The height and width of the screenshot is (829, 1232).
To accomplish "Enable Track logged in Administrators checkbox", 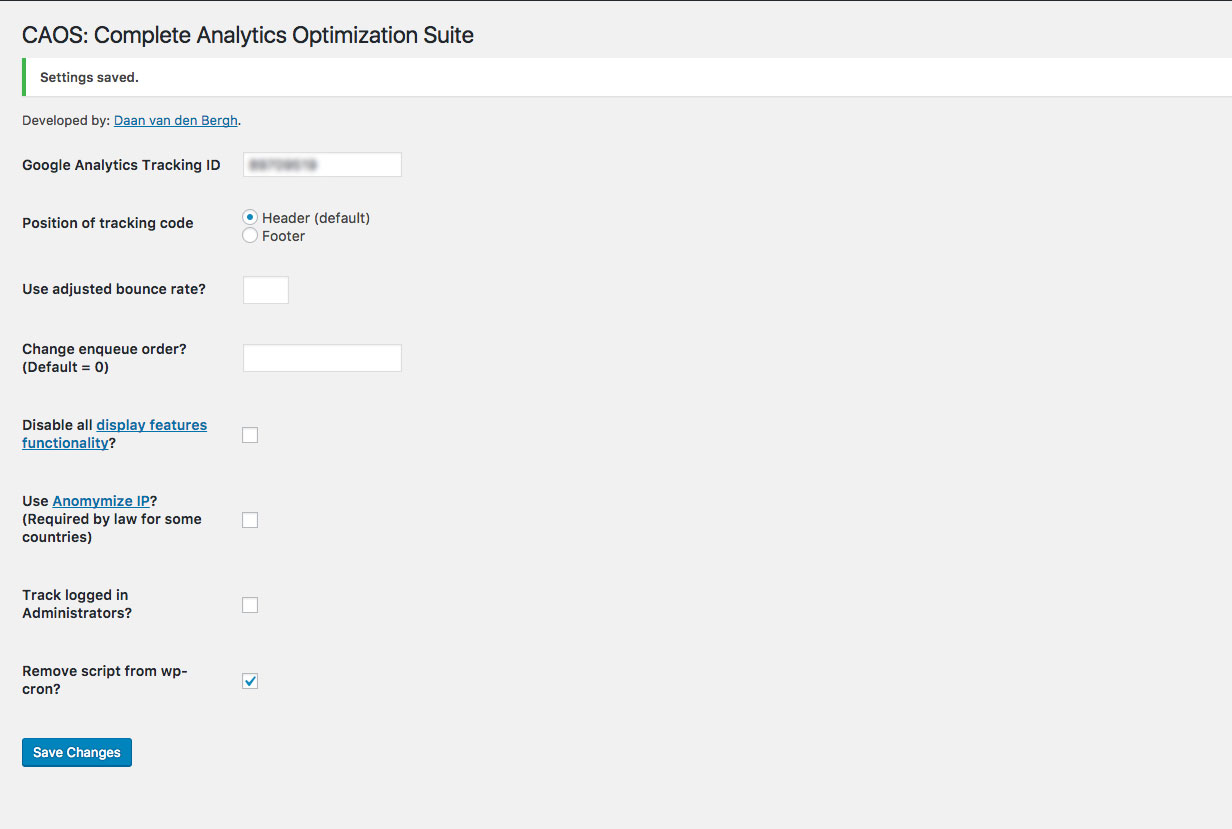I will (250, 605).
